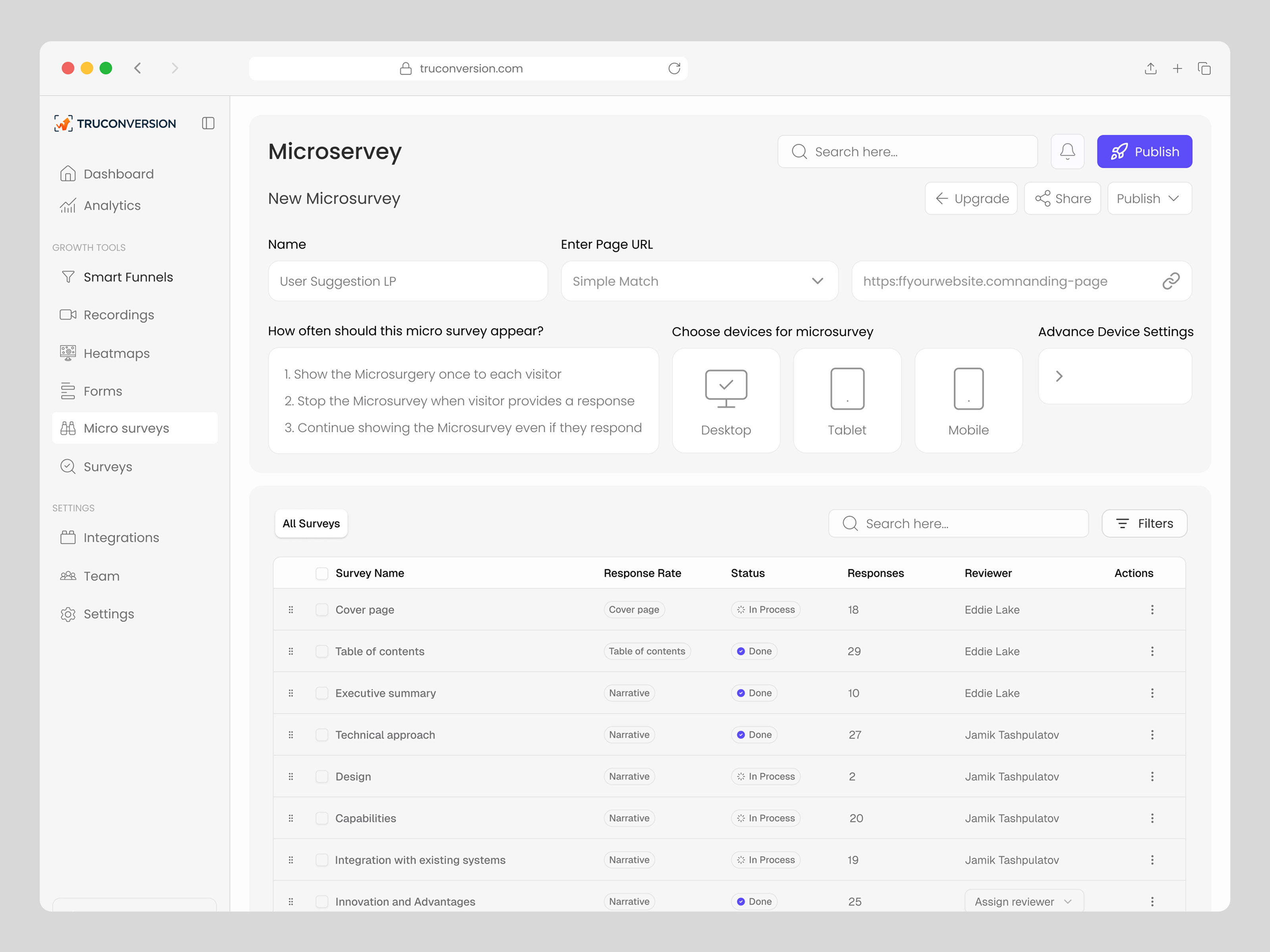Grab drag handle of Executive summary row

(291, 693)
